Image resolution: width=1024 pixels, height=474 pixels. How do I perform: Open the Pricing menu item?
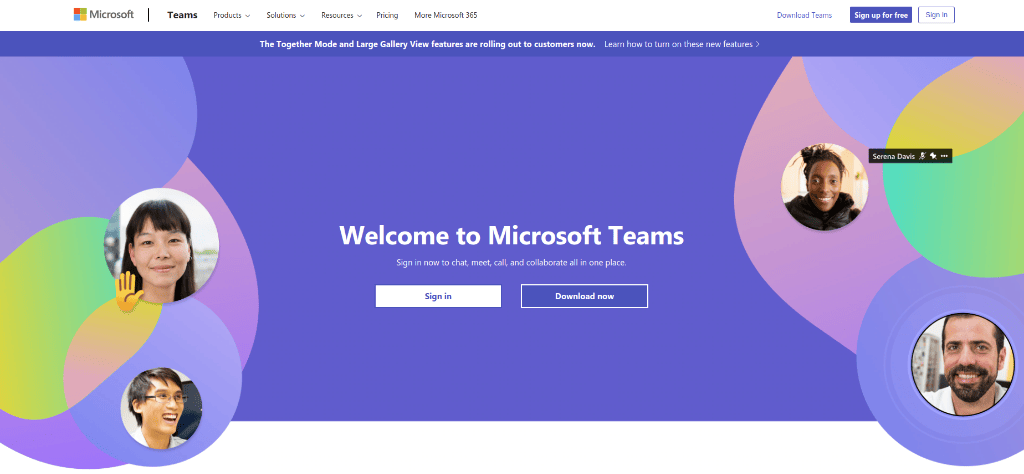click(x=387, y=15)
